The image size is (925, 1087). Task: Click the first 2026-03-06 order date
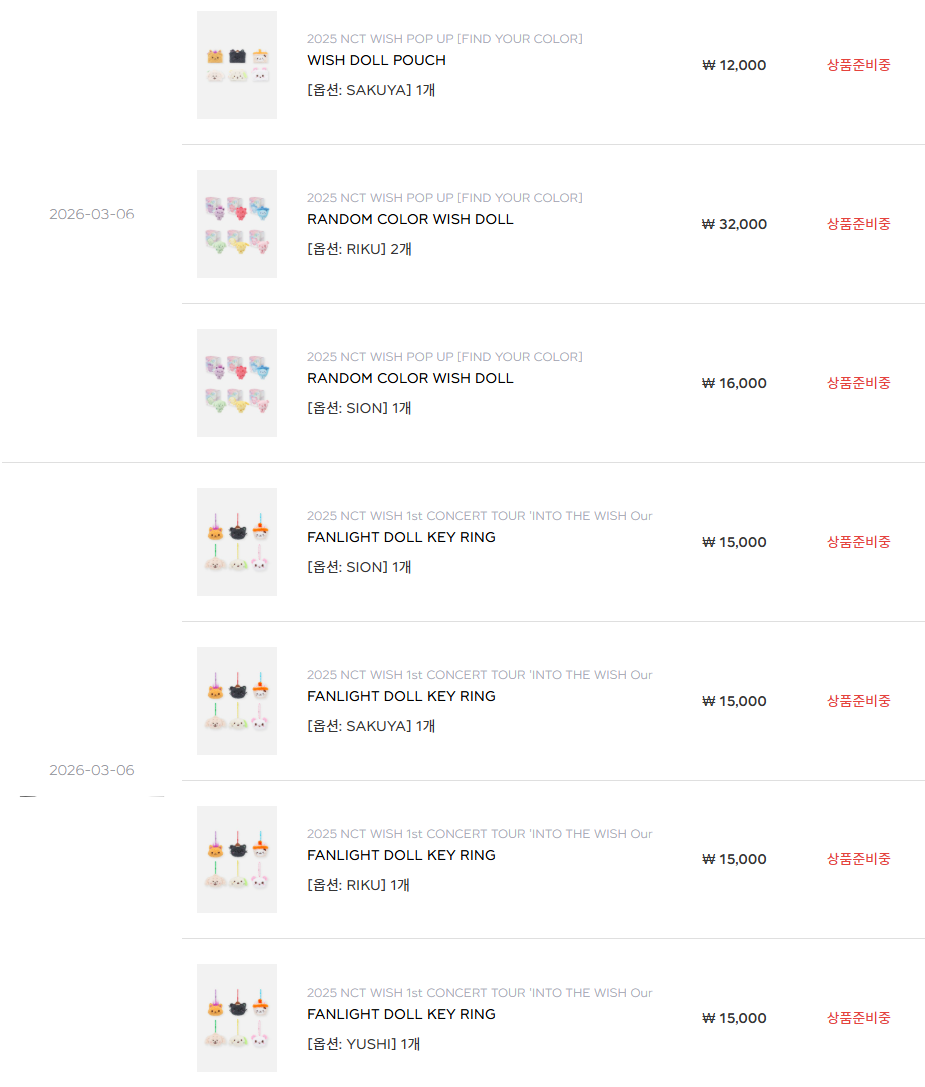click(x=91, y=214)
